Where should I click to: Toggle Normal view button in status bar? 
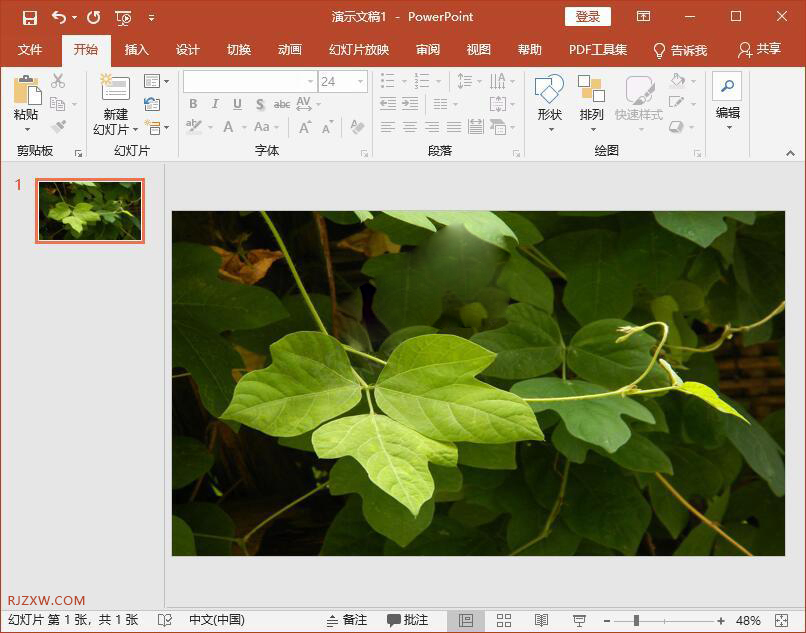(466, 620)
